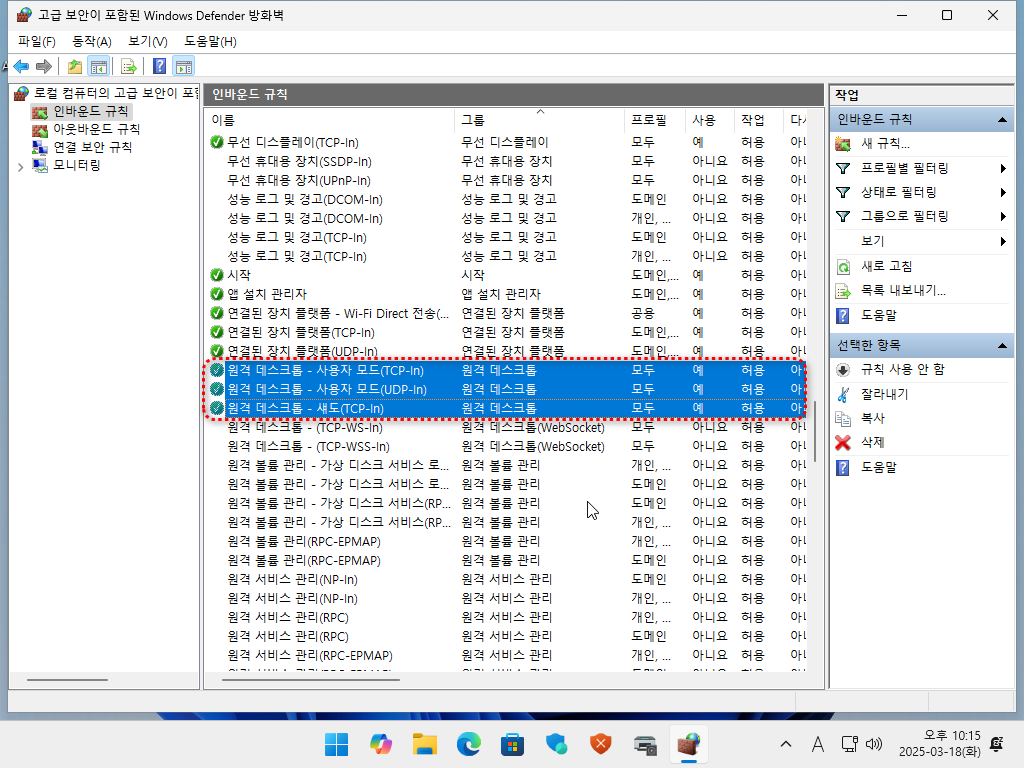The width and height of the screenshot is (1024, 768).
Task: Click the volume icon in system tray
Action: coord(874,744)
